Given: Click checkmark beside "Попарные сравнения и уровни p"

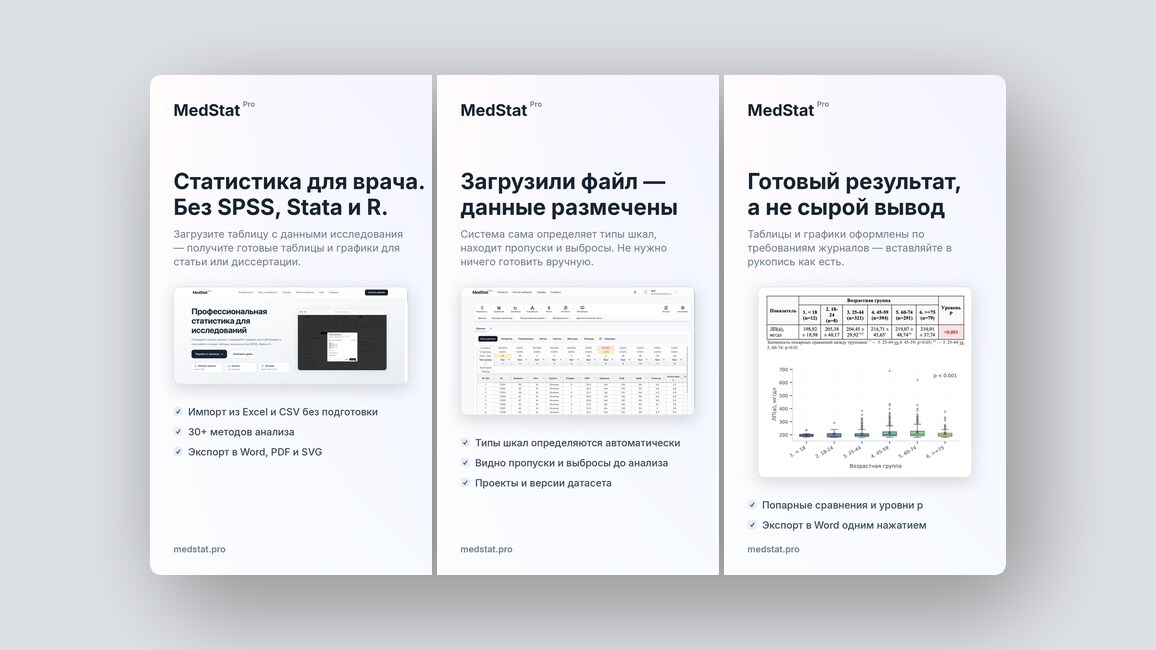Looking at the screenshot, I should tap(752, 504).
